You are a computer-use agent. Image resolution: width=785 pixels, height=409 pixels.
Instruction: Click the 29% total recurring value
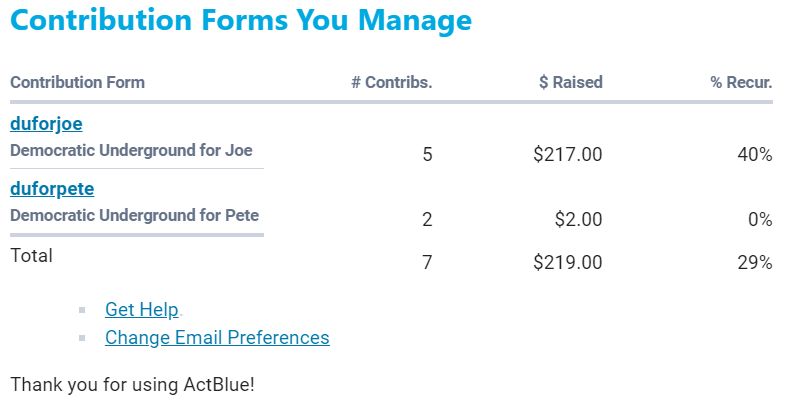(x=755, y=263)
